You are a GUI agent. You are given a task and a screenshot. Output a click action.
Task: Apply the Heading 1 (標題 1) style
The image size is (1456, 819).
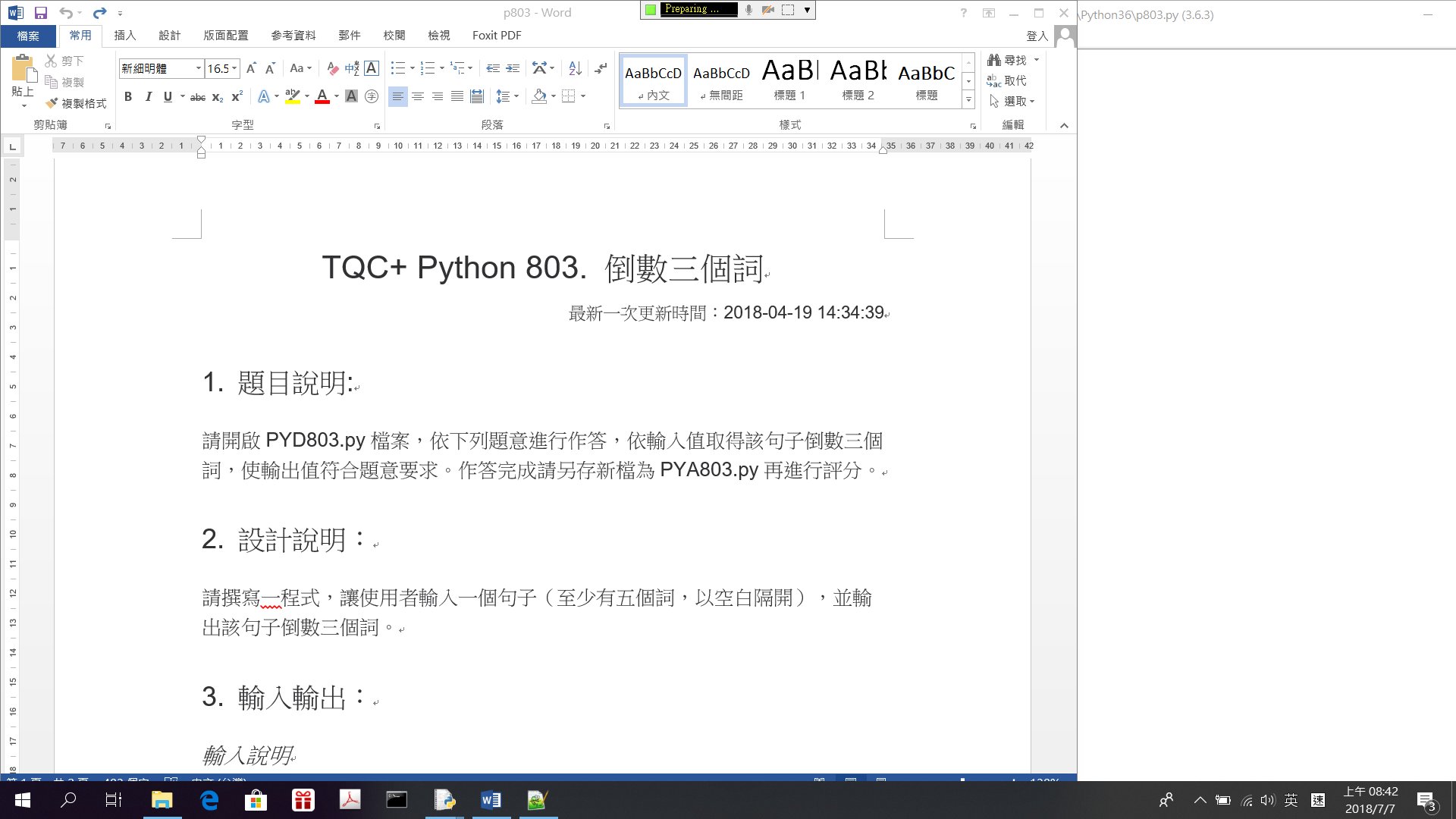coord(789,80)
